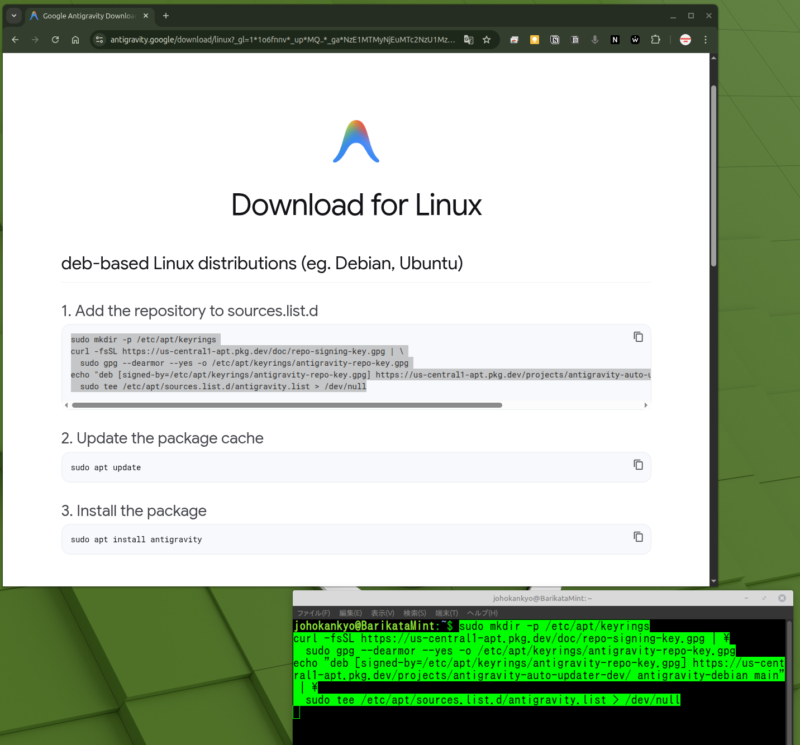
Task: Bookmark this page with the star icon
Action: pos(486,40)
